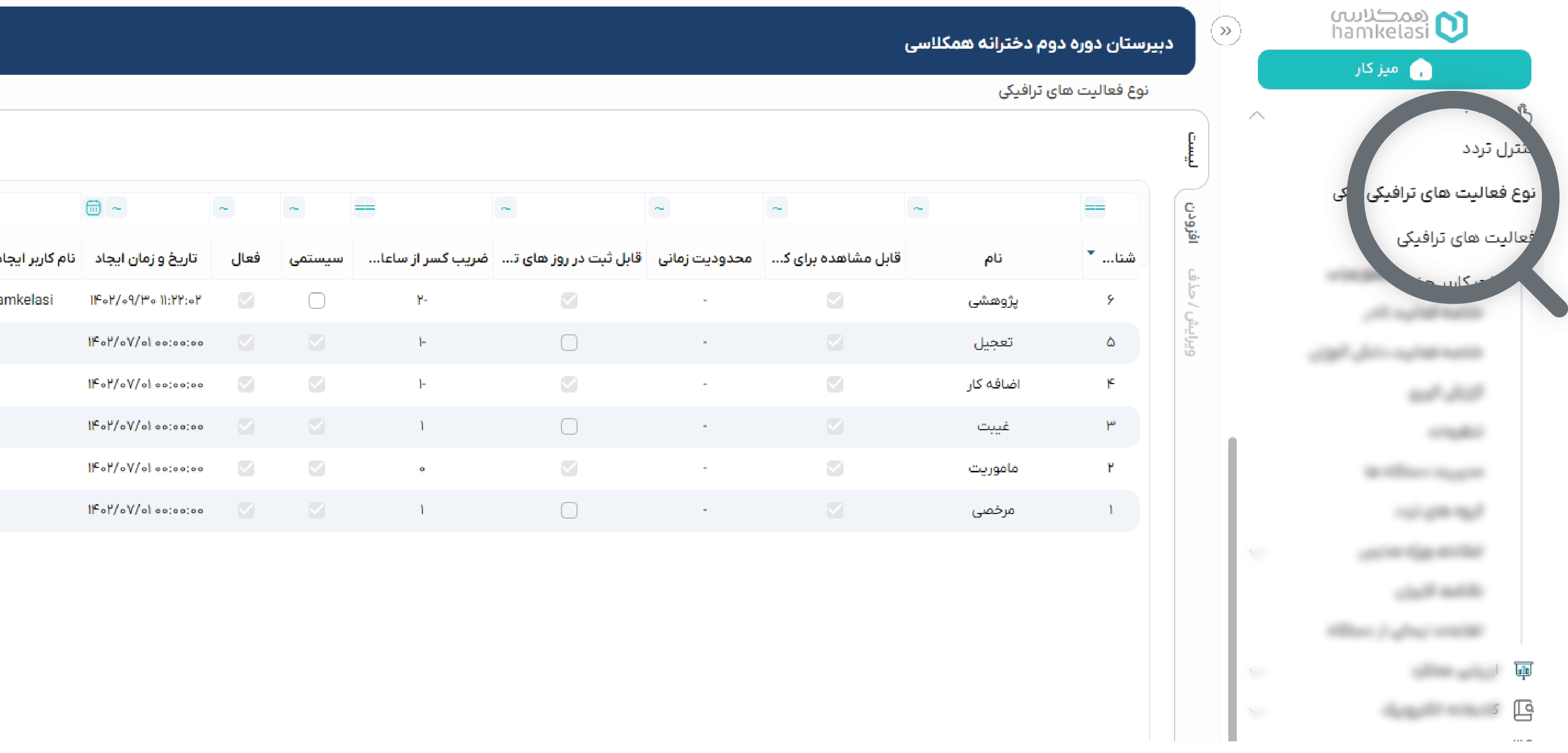This screenshot has height=753, width=1568.
Task: Select the ماموریت row name
Action: [x=993, y=468]
